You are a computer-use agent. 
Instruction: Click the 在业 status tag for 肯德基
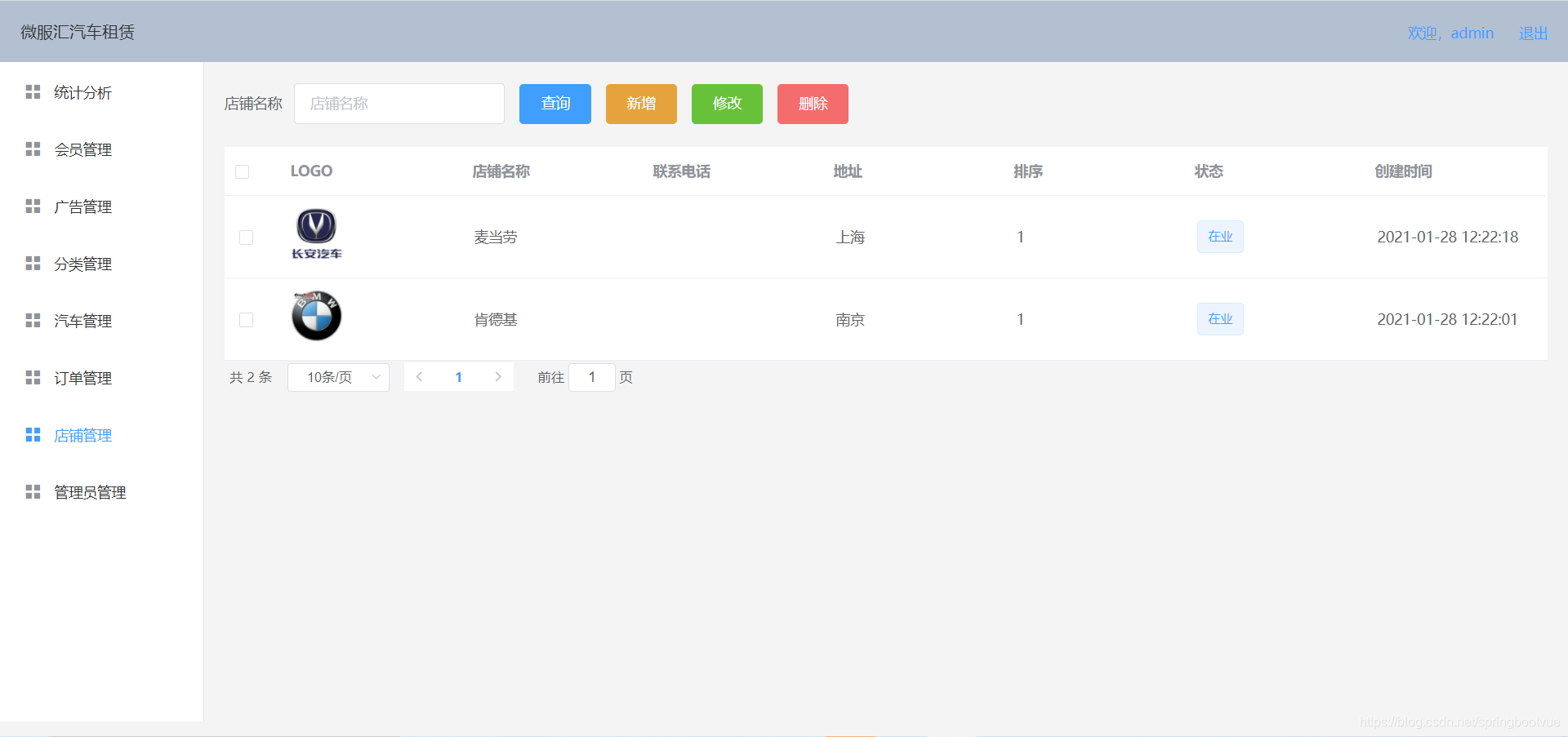point(1220,319)
